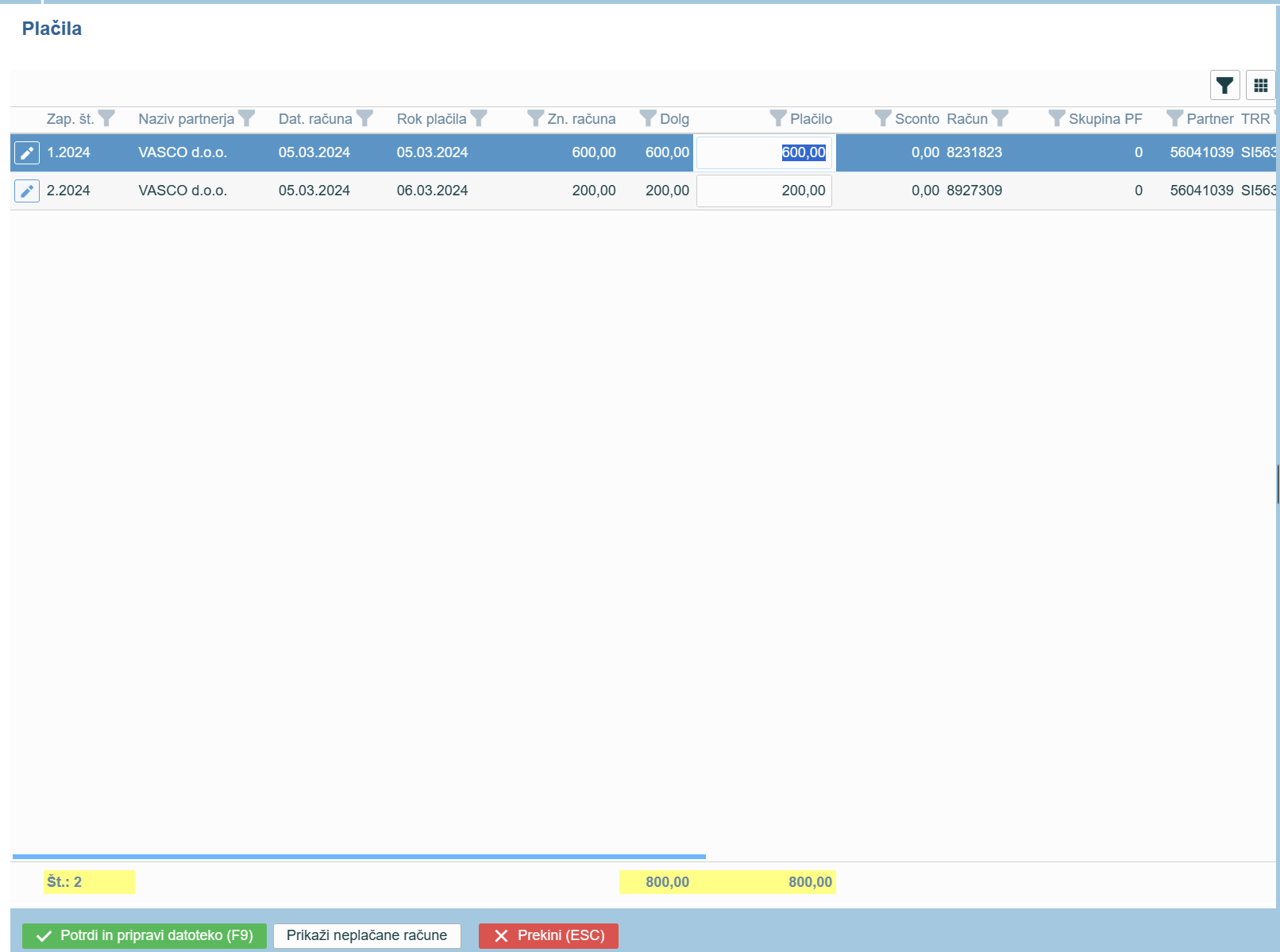Focus the Plačilo field showing 200,00
Viewport: 1280px width, 952px height.
[x=764, y=191]
